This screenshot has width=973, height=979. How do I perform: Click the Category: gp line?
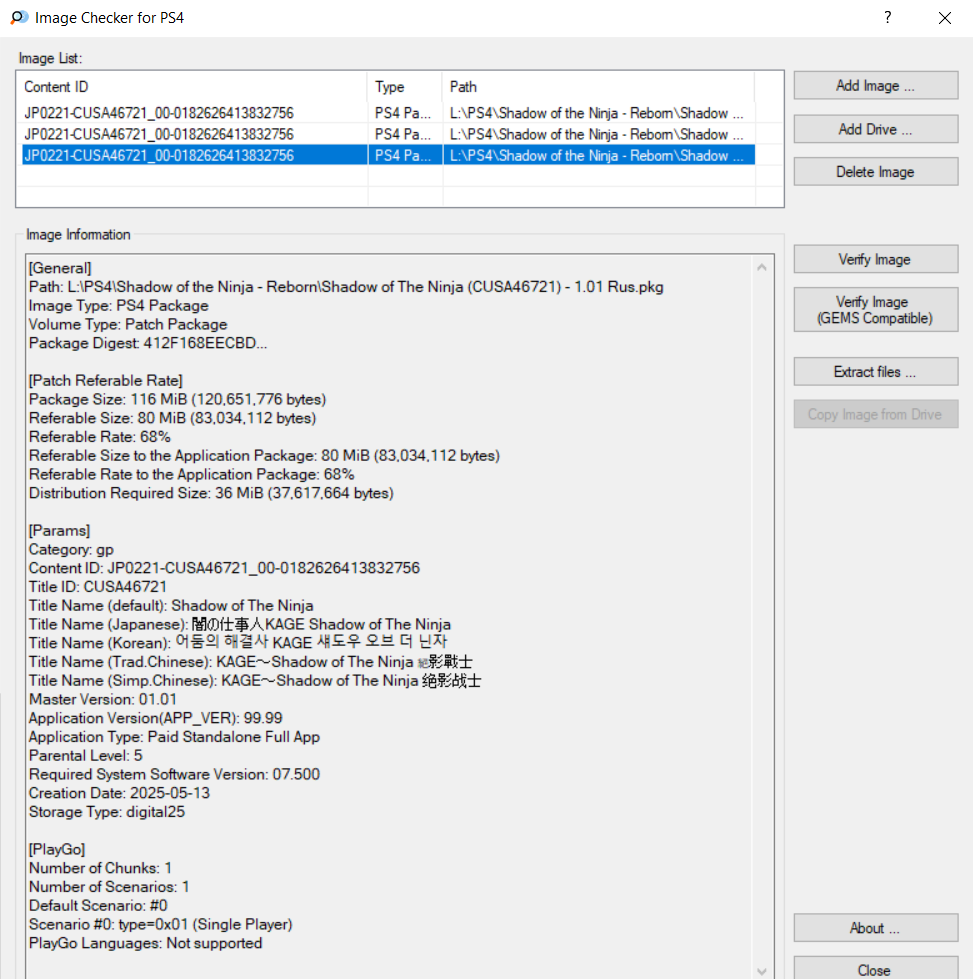point(71,549)
